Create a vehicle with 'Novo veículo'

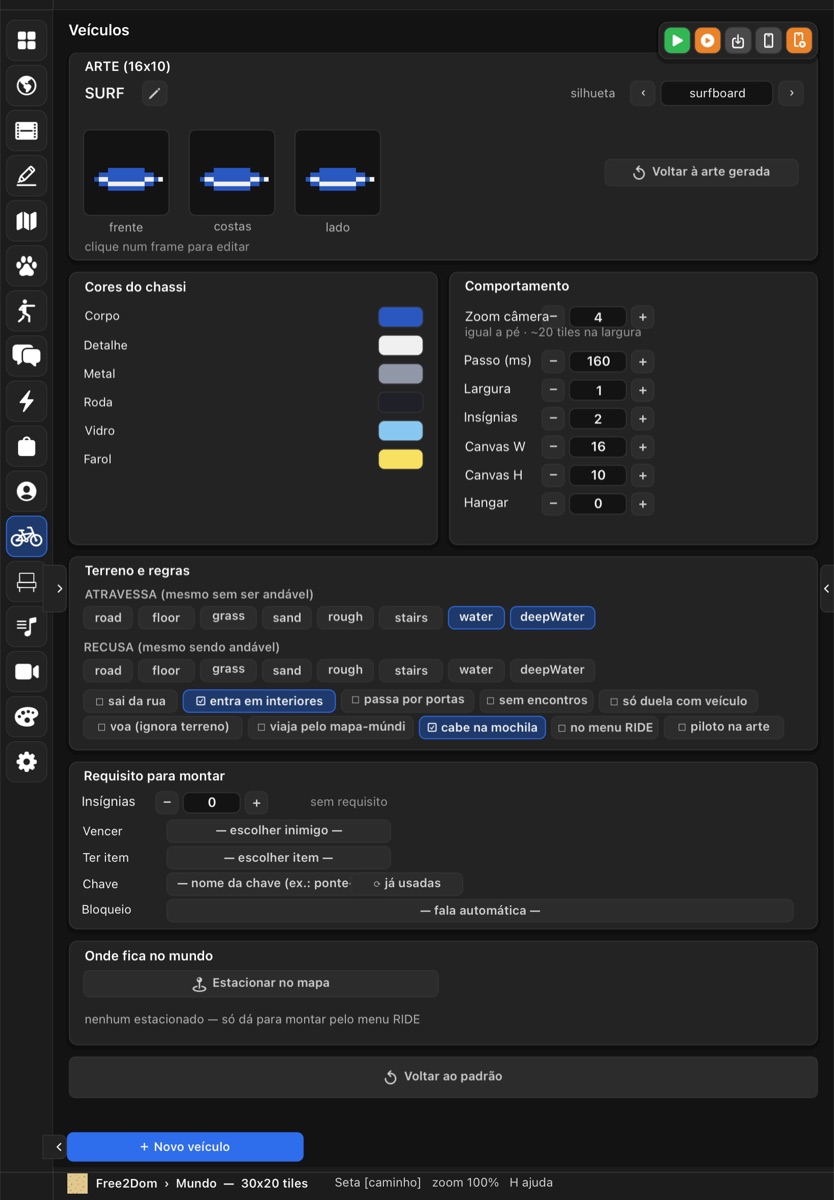pyautogui.click(x=185, y=1147)
